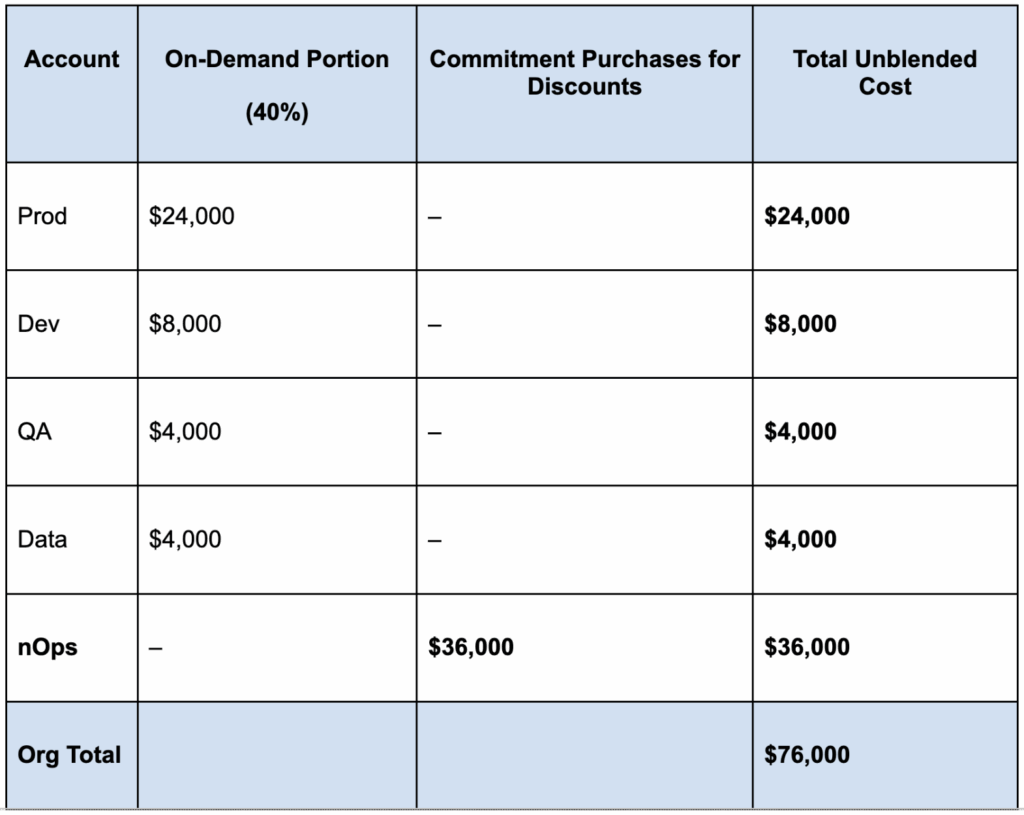The image size is (1024, 815).
Task: Click the "Data" account name cell
Action: point(43,540)
